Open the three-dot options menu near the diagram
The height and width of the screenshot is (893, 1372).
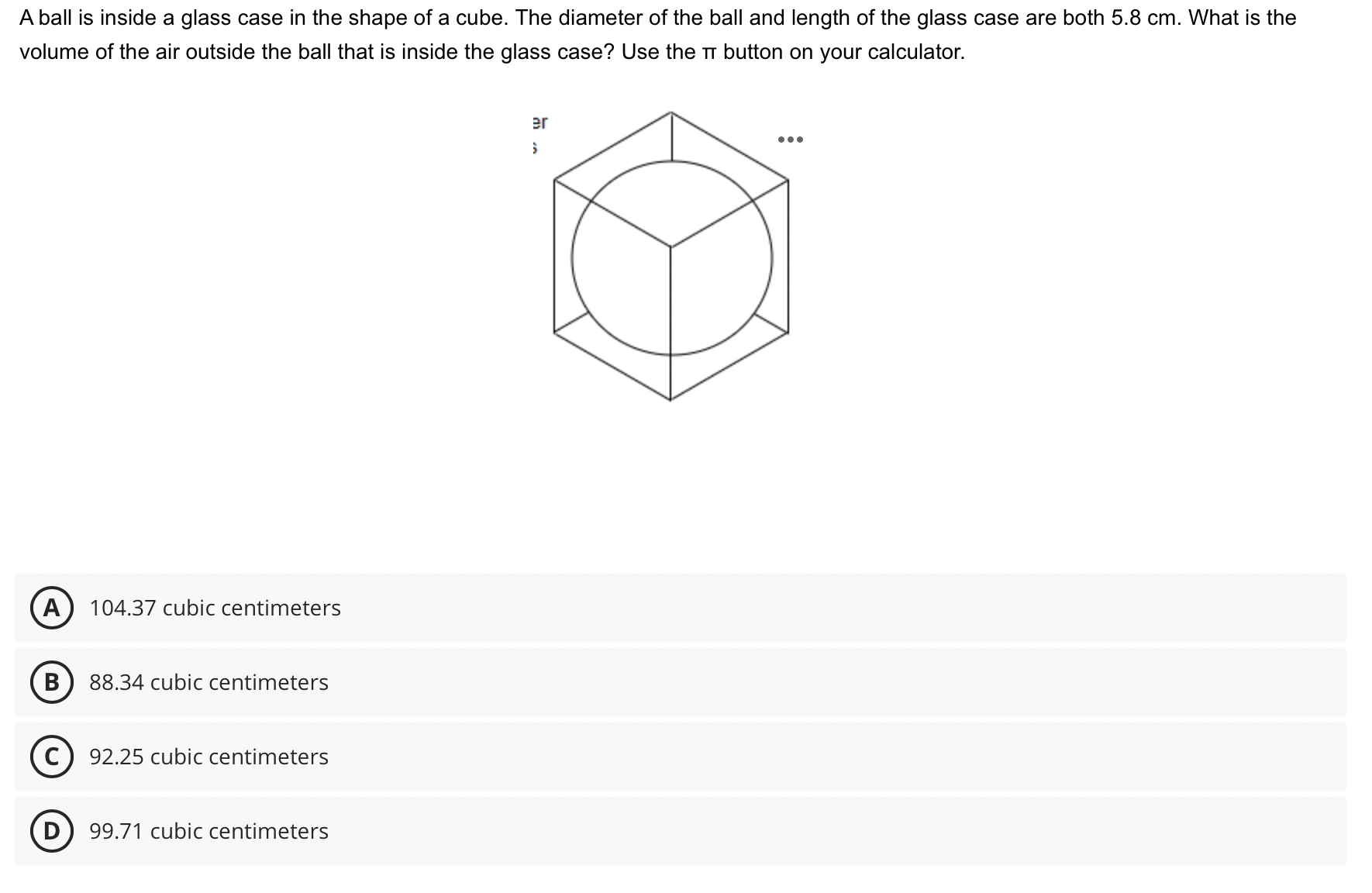pyautogui.click(x=790, y=141)
